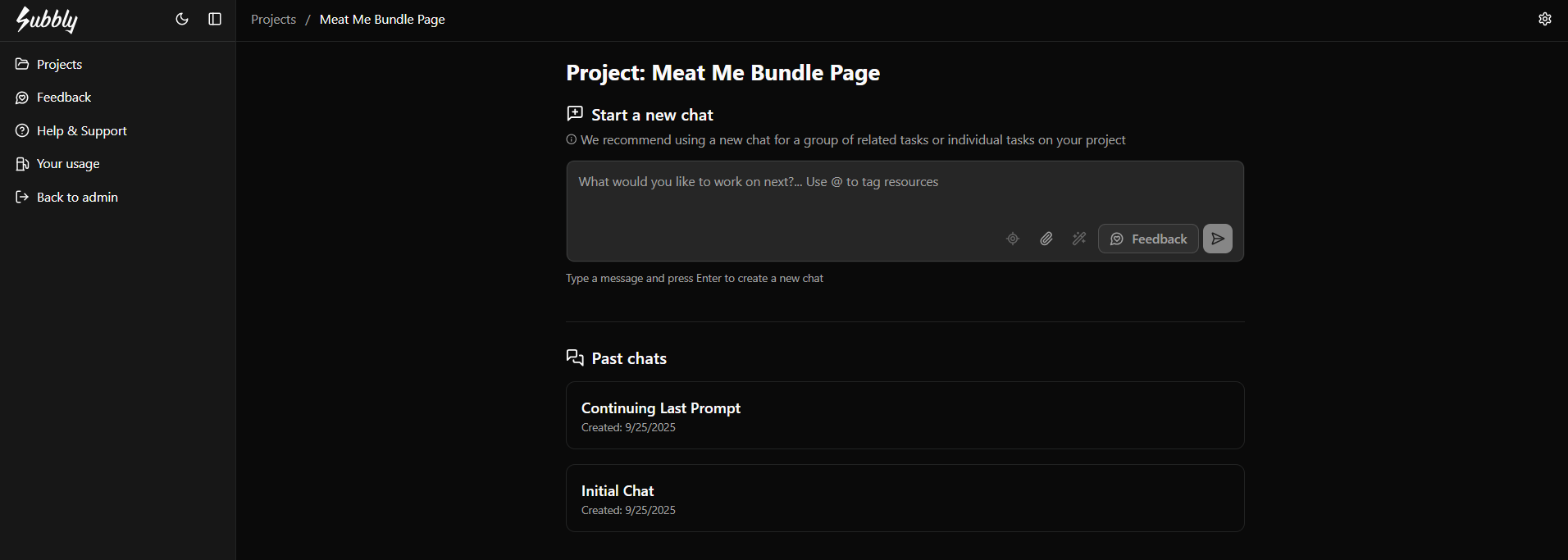Open the Continuing Last Prompt chat
The image size is (1568, 560).
[x=905, y=416]
